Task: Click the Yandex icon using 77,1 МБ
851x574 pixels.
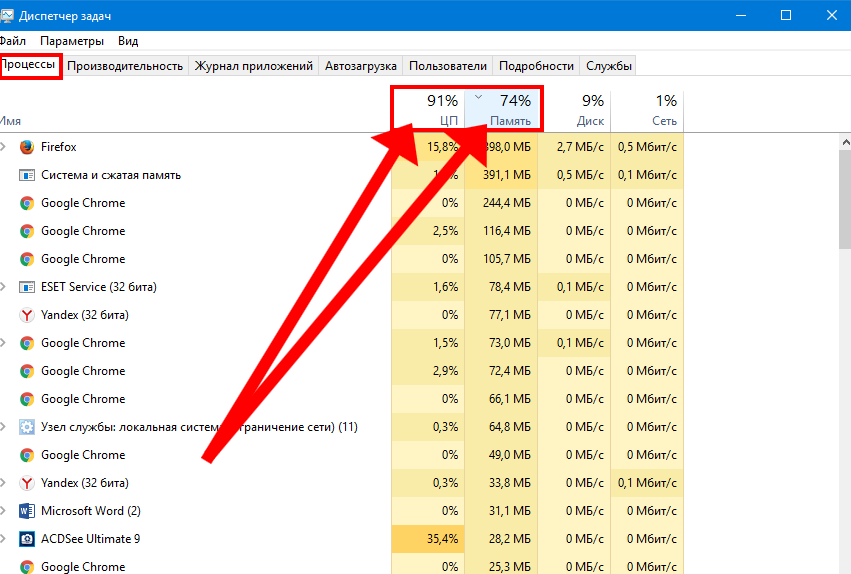Action: tap(27, 315)
